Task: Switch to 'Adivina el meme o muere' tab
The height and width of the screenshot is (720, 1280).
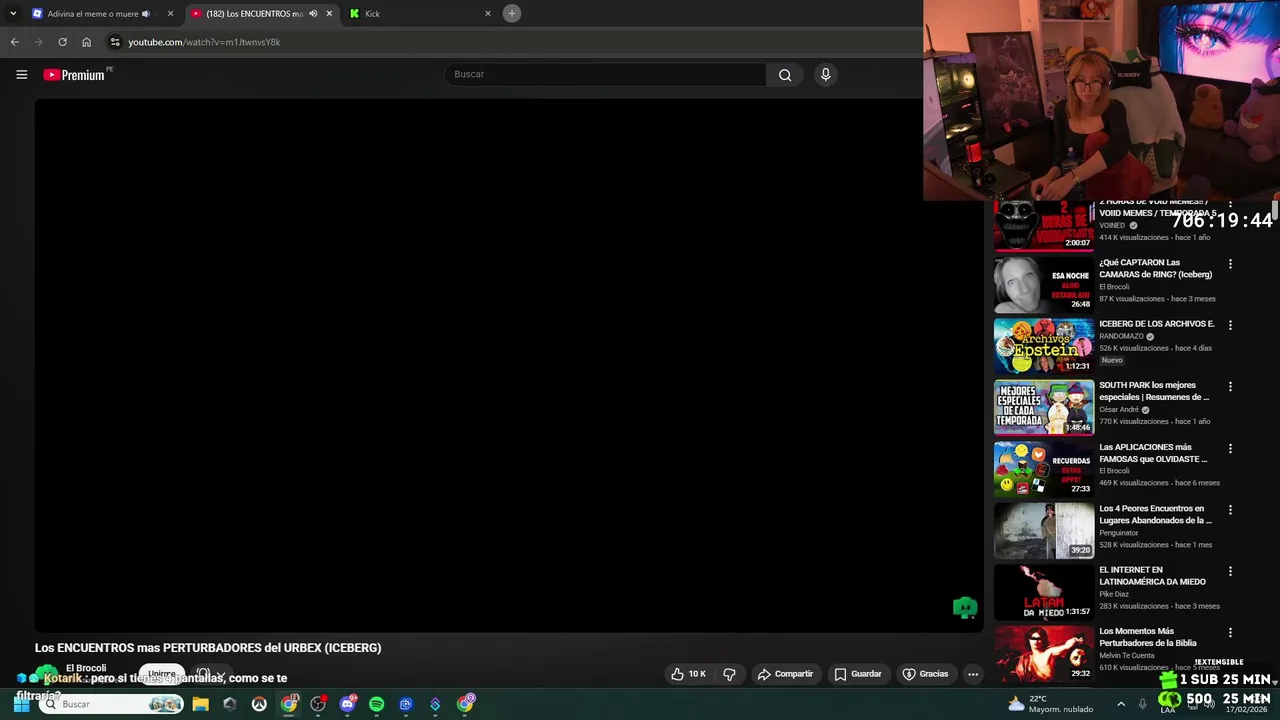Action: [x=103, y=13]
